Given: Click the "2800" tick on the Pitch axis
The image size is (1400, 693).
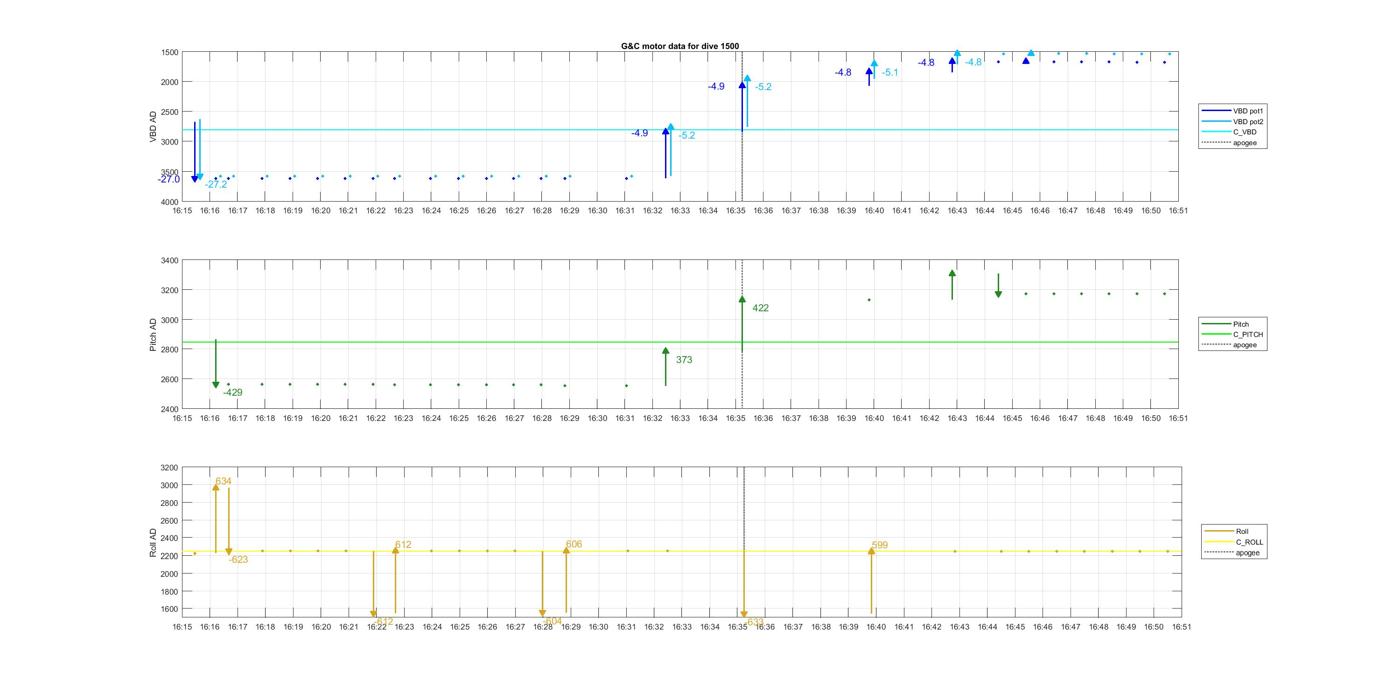Looking at the screenshot, I should coord(170,350).
